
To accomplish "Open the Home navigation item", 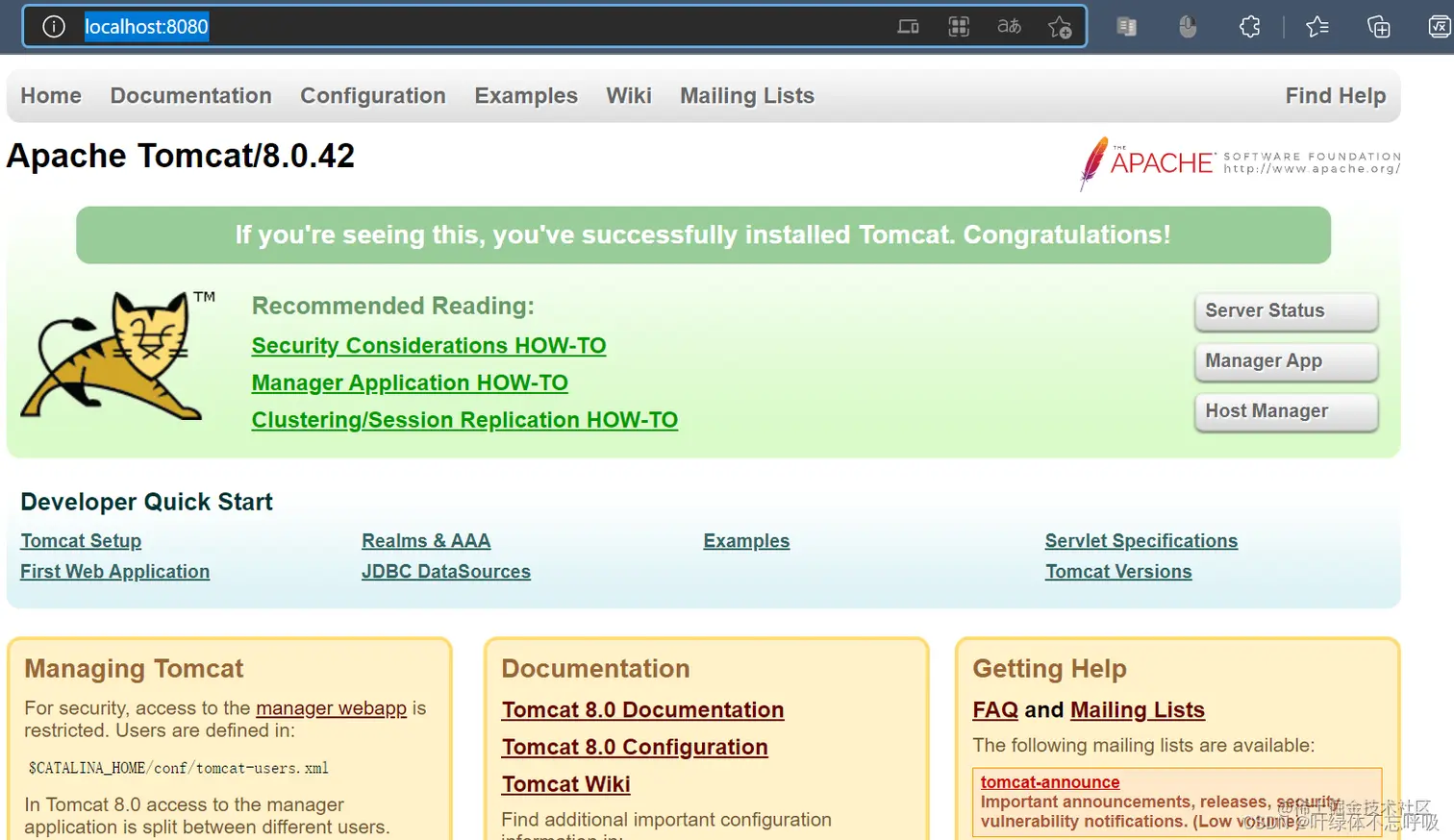I will click(x=51, y=96).
